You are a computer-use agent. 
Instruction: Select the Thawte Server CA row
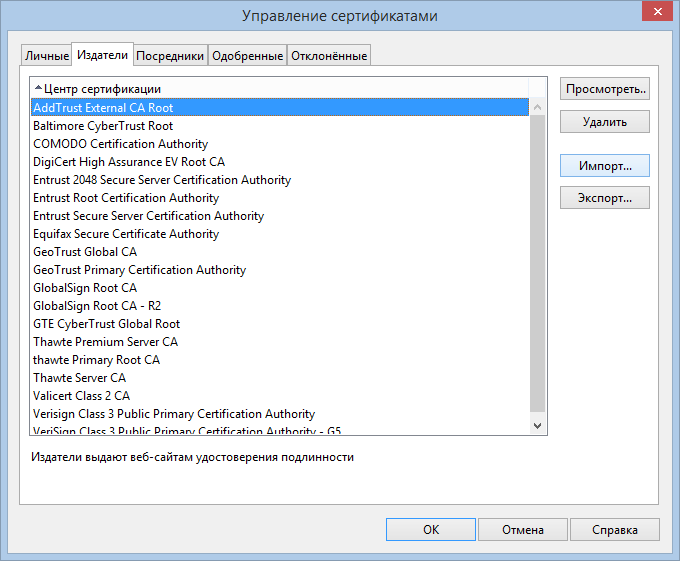coord(280,378)
